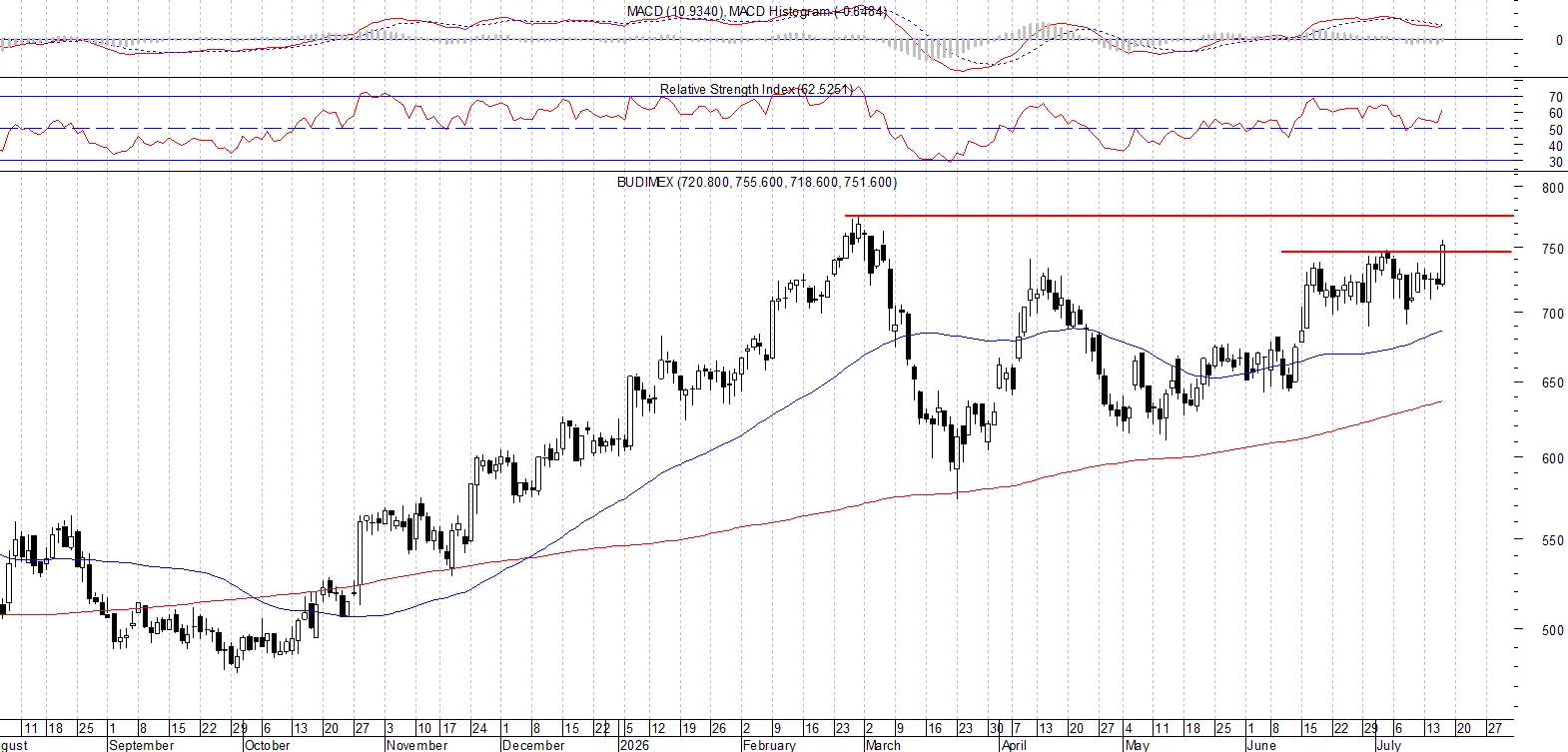Select the Relative Strength Index title label
Viewport: 1568px width, 752px height.
tap(756, 89)
